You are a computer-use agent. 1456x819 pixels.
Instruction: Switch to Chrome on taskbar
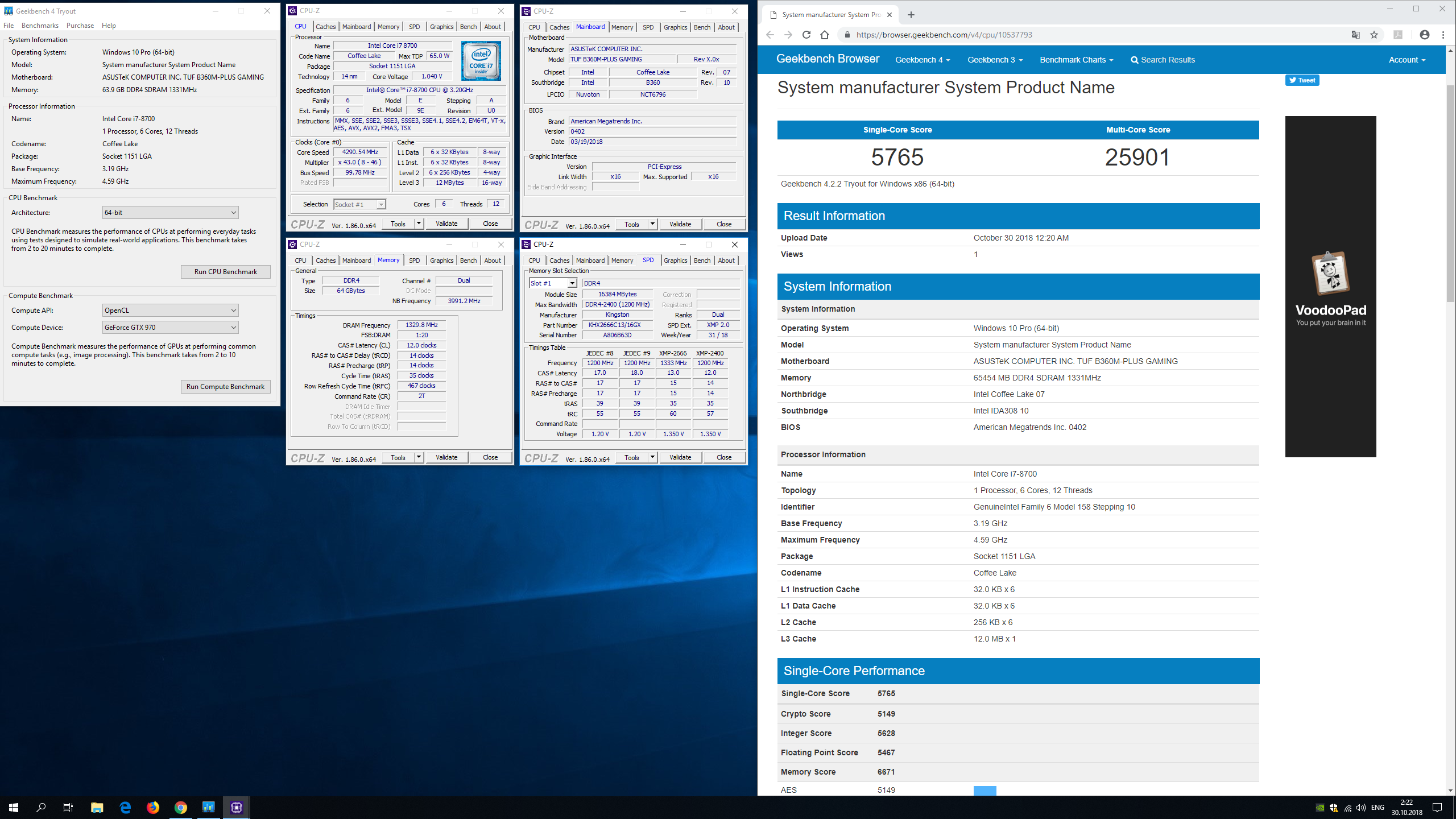click(181, 807)
